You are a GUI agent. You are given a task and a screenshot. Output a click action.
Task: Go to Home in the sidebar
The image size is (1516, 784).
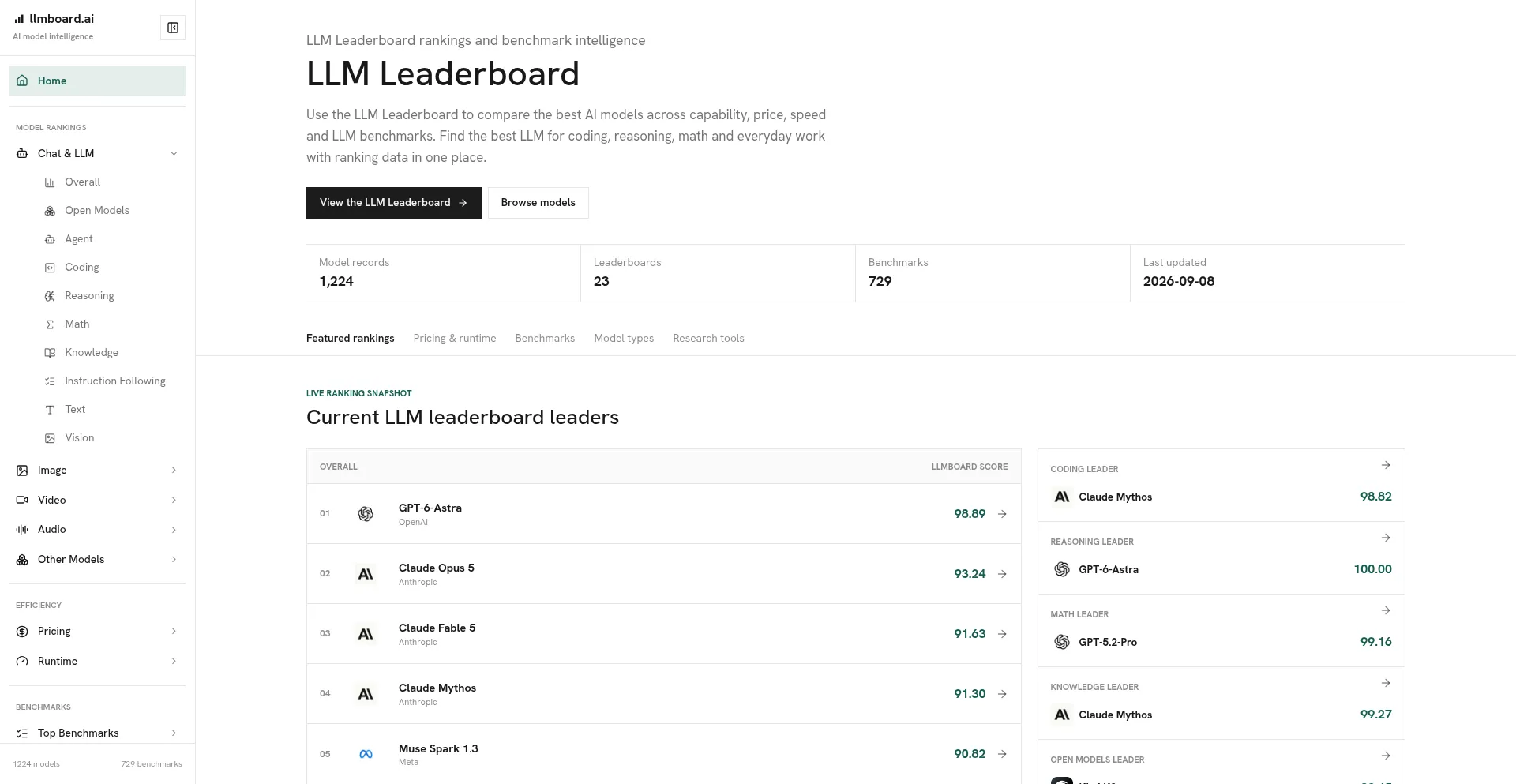(97, 81)
